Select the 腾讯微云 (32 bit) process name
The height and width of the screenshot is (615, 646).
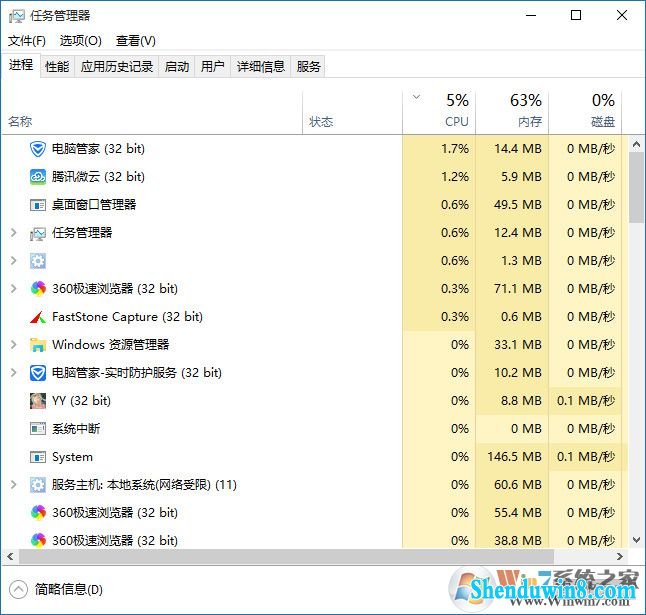coord(98,177)
